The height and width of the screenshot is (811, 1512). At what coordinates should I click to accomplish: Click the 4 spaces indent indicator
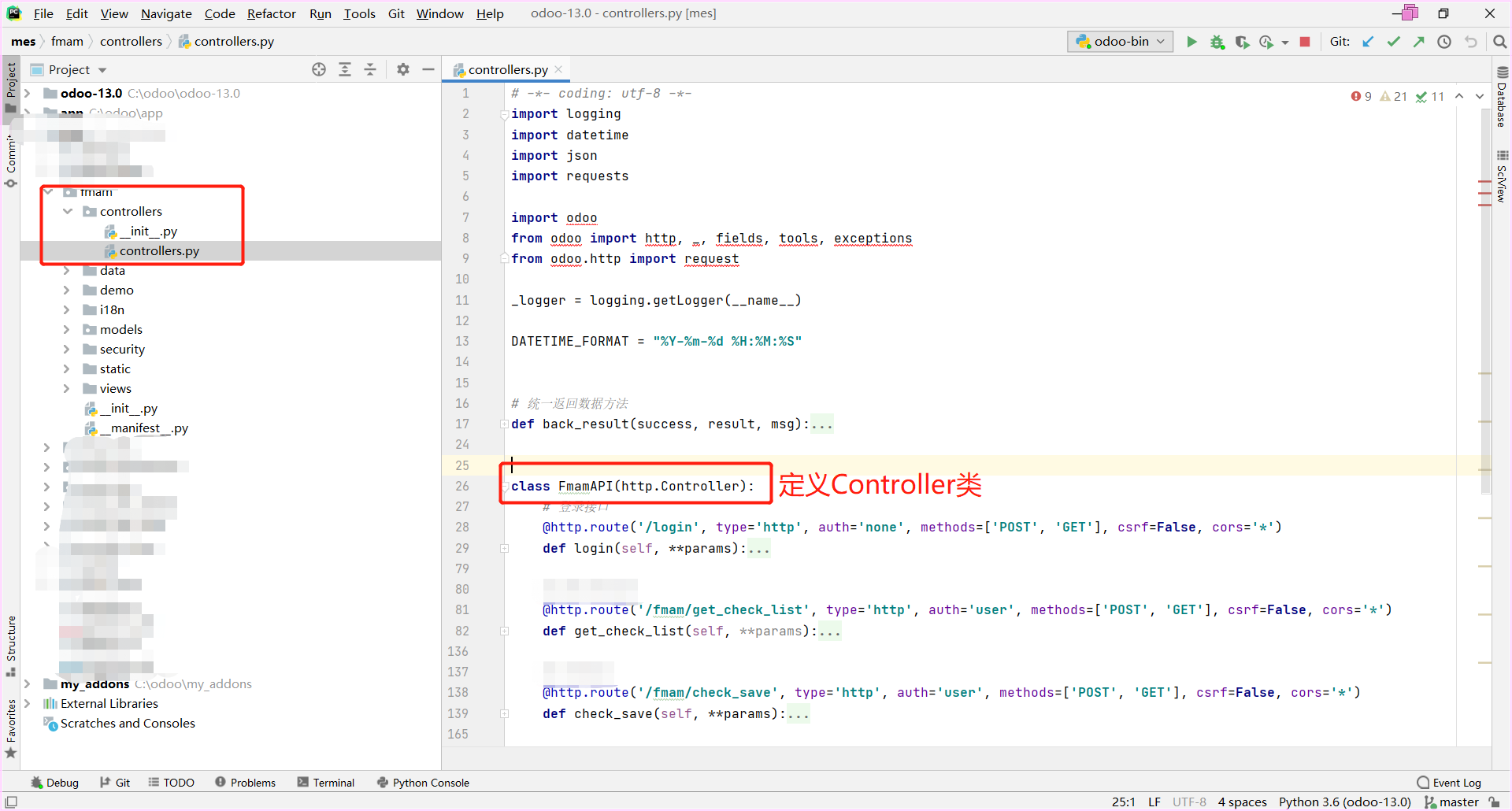(x=1242, y=802)
